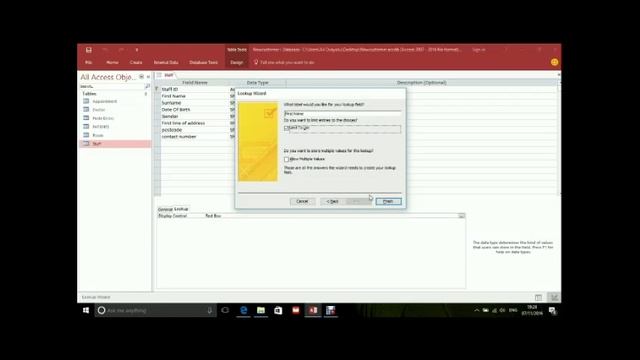This screenshot has height=360, width=640.
Task: Click the microphone icon in the taskbar search box
Action: point(209,310)
